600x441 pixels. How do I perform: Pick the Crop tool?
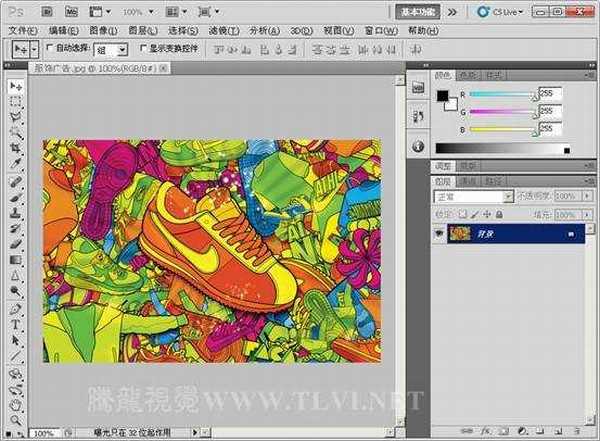click(16, 146)
